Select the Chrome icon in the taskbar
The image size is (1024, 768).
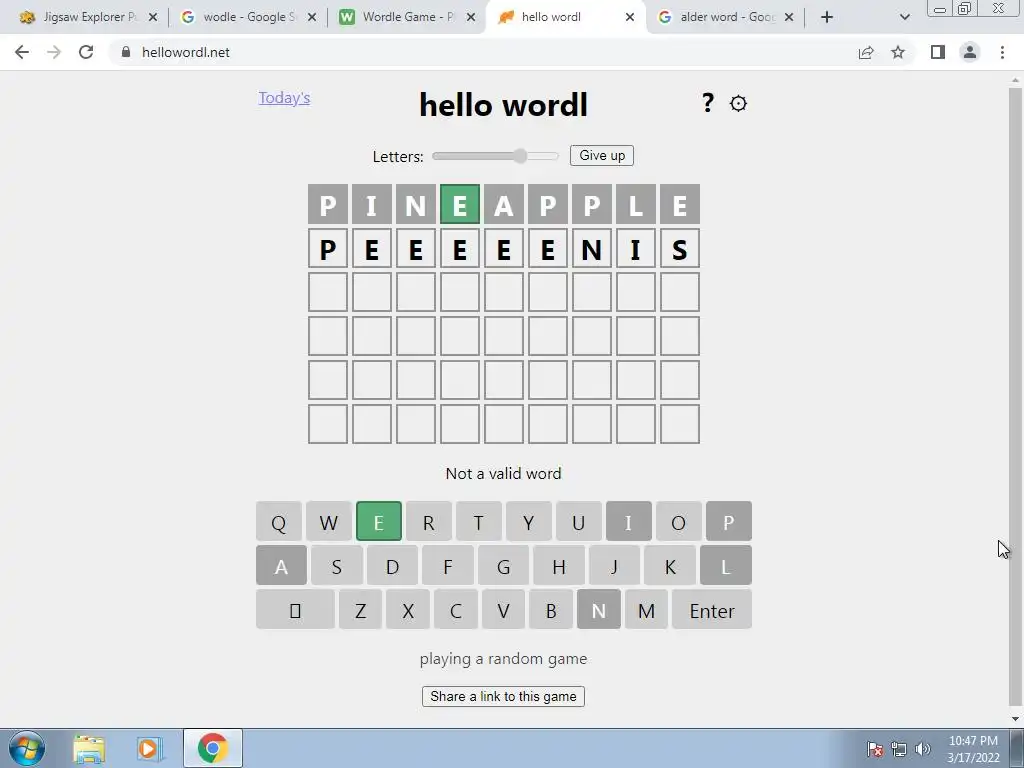click(213, 748)
